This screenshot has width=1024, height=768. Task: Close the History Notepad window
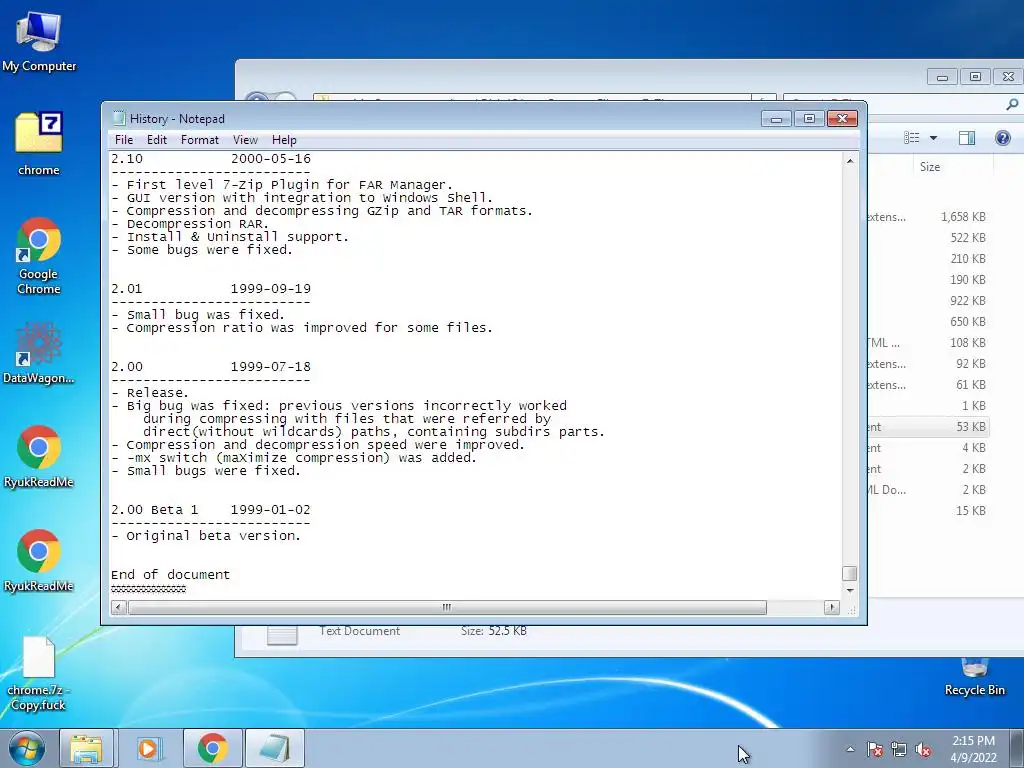tap(842, 118)
